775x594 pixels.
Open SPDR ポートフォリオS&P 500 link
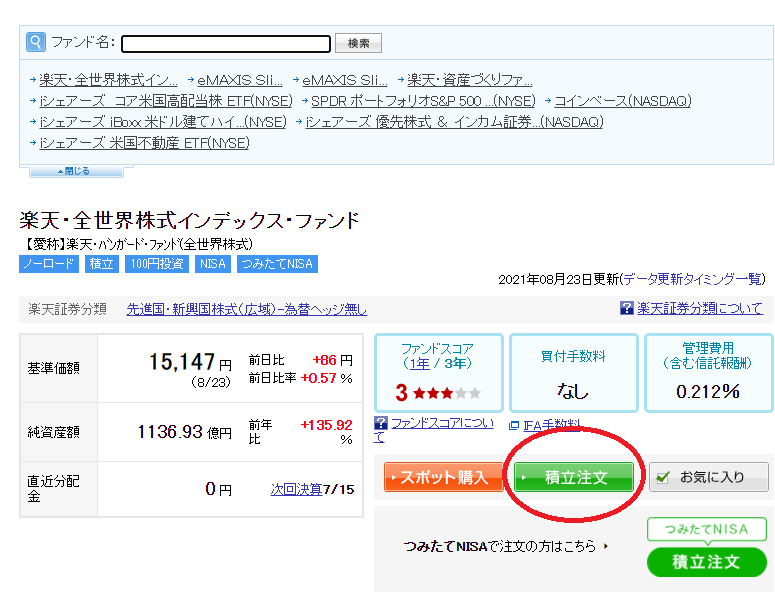(x=424, y=101)
